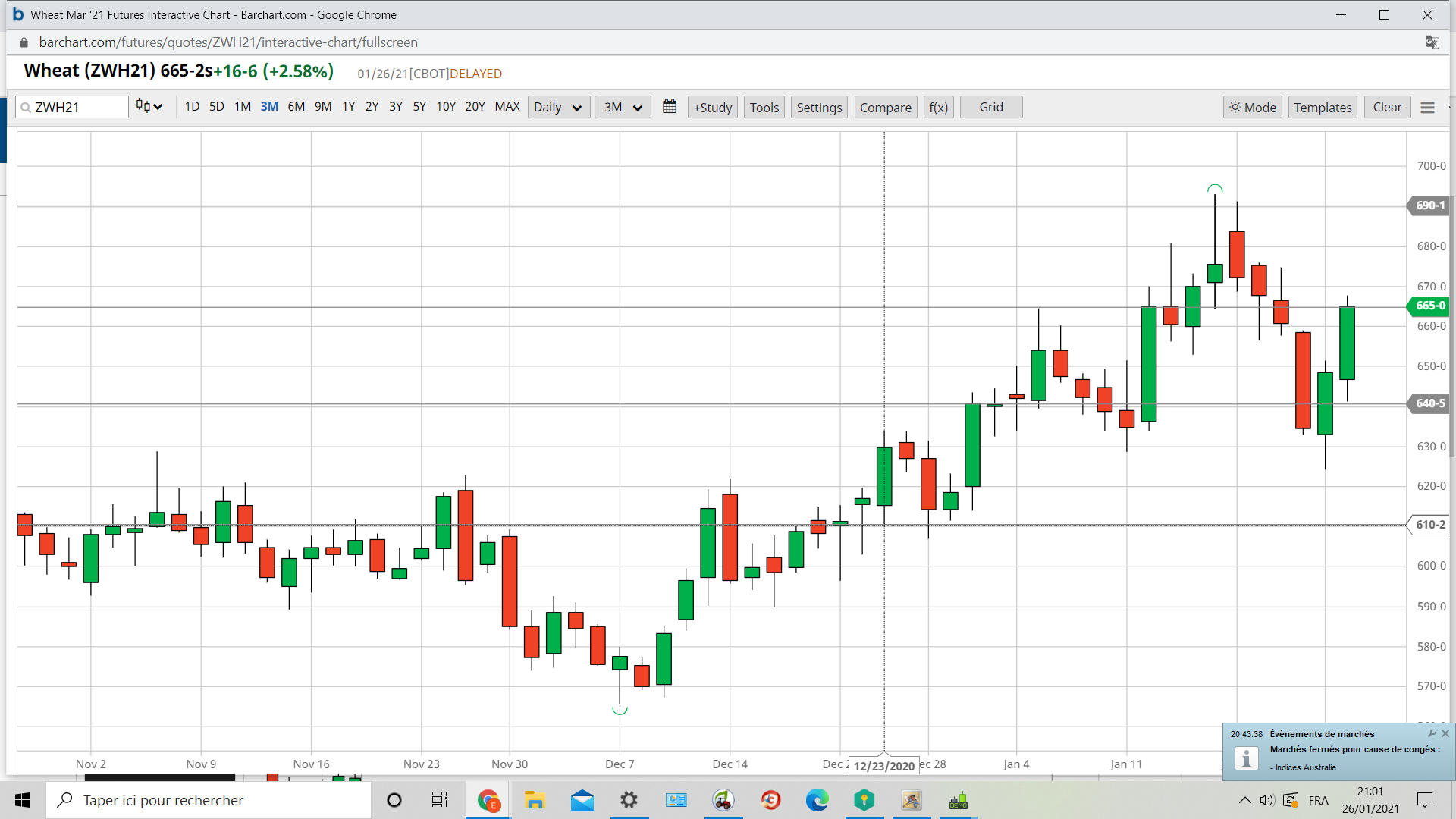Image resolution: width=1456 pixels, height=819 pixels.
Task: Open the runner picture app on taskbar
Action: point(912,800)
